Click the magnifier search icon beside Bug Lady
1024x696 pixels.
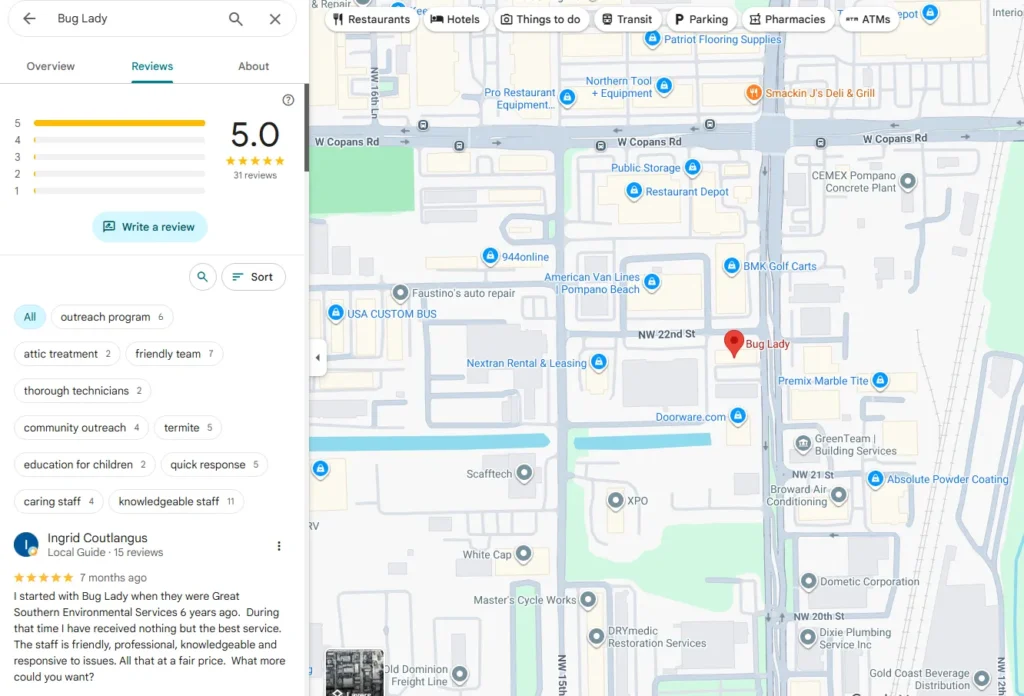click(236, 19)
